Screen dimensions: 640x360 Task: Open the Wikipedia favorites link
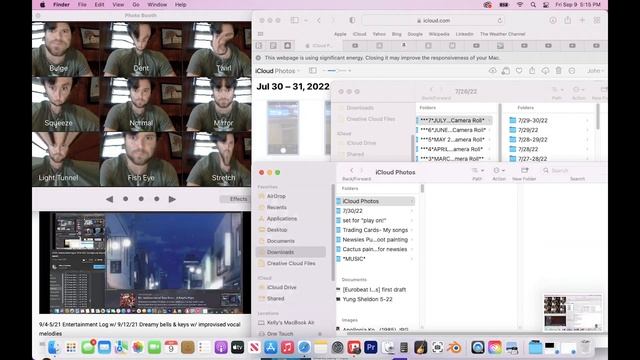pos(439,34)
